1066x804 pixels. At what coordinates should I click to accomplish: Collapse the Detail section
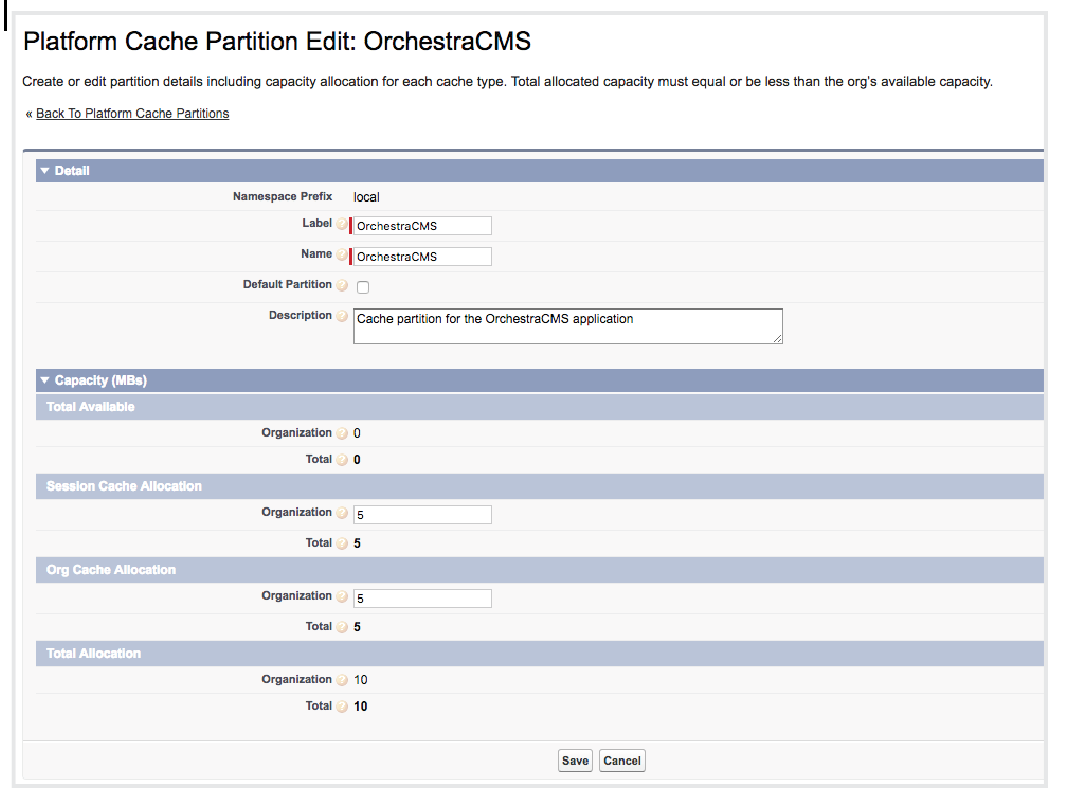[44, 171]
